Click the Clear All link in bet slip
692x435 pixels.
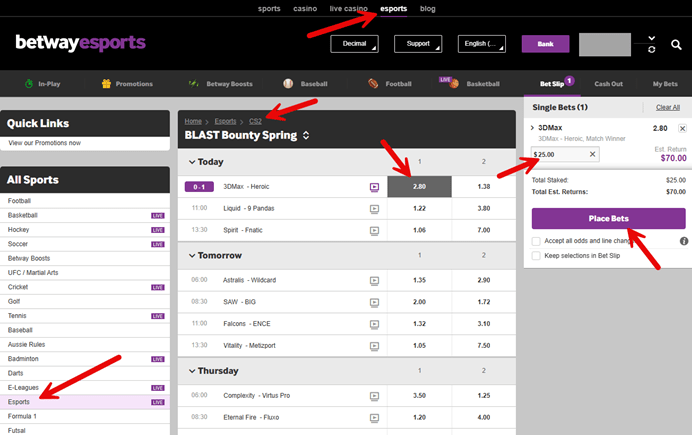click(x=667, y=107)
